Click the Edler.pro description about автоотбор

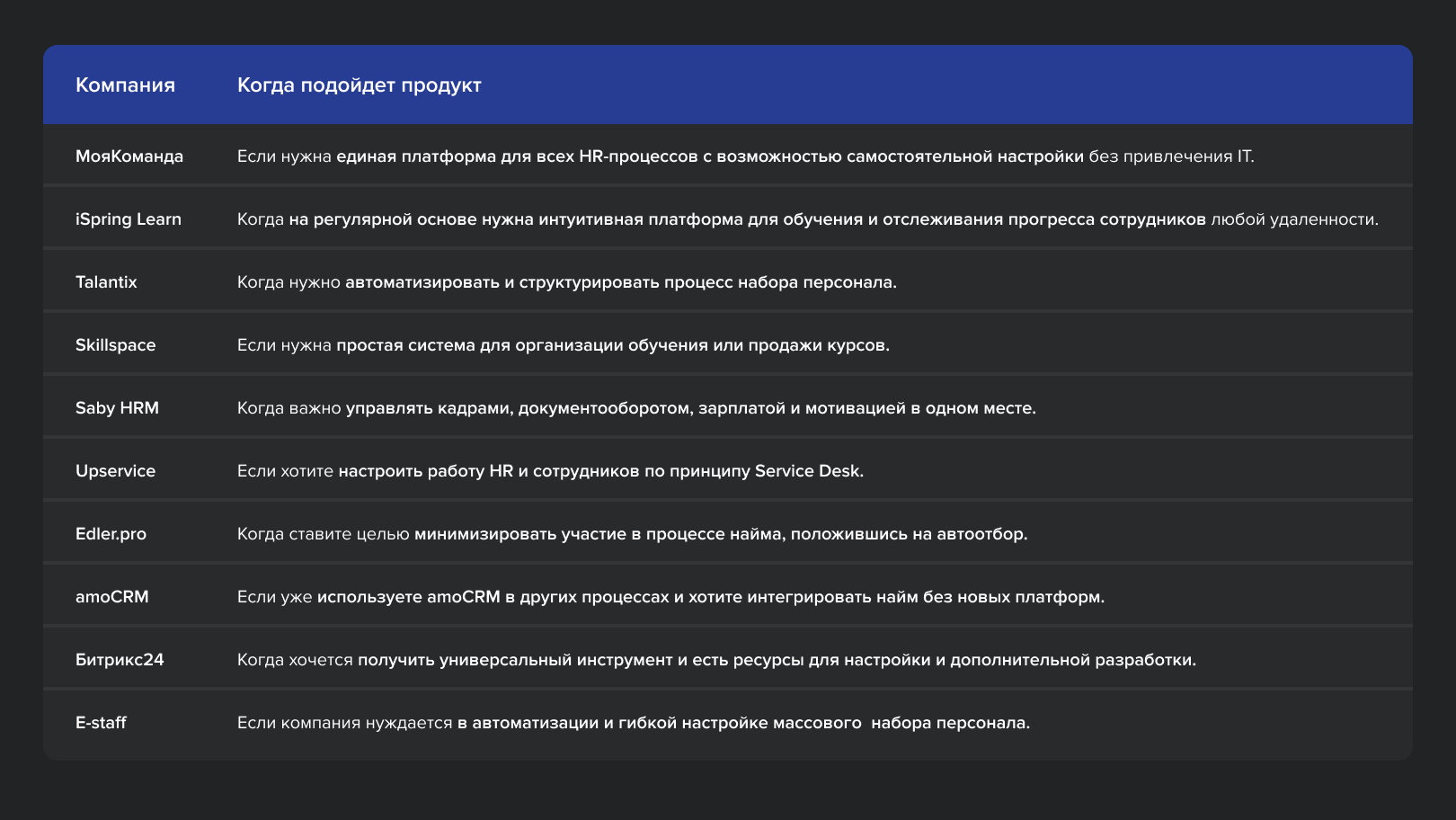tap(632, 534)
